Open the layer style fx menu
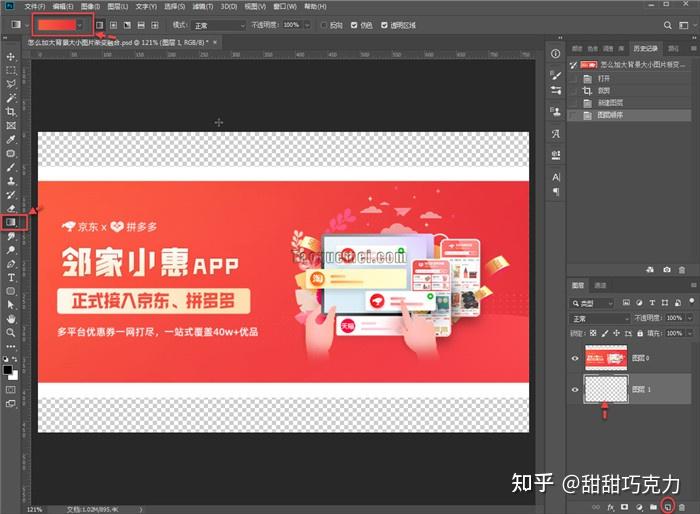This screenshot has height=514, width=700. pyautogui.click(x=610, y=507)
